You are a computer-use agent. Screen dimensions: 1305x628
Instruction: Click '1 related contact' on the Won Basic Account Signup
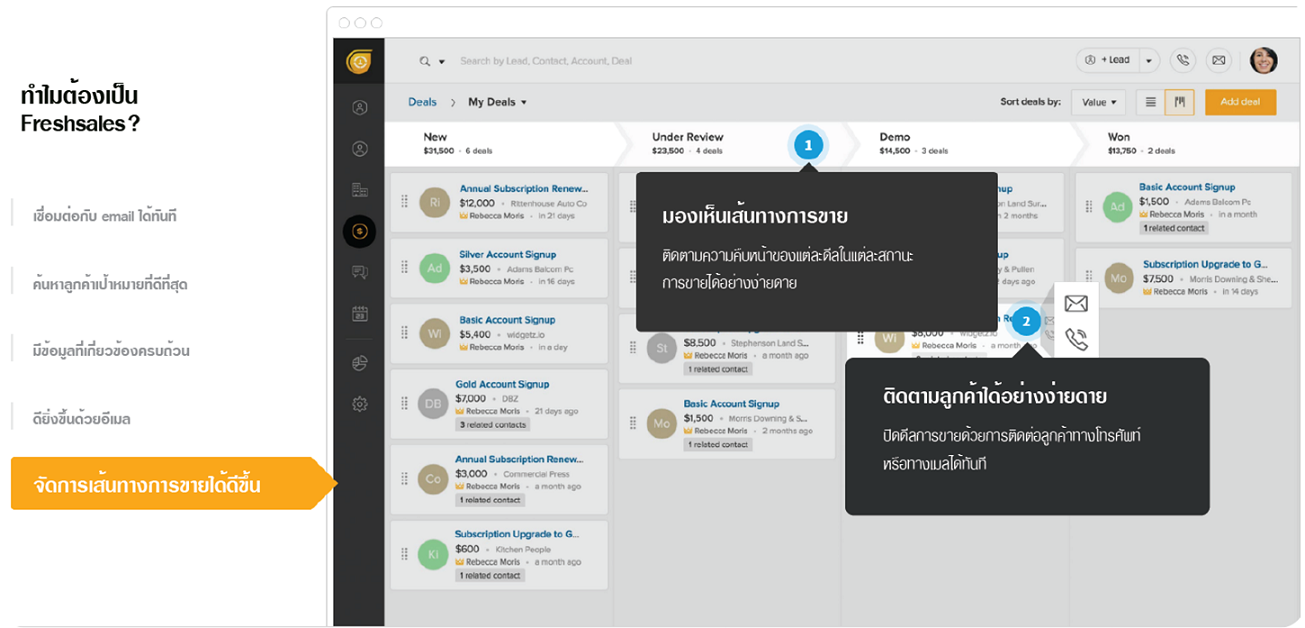pos(1174,228)
